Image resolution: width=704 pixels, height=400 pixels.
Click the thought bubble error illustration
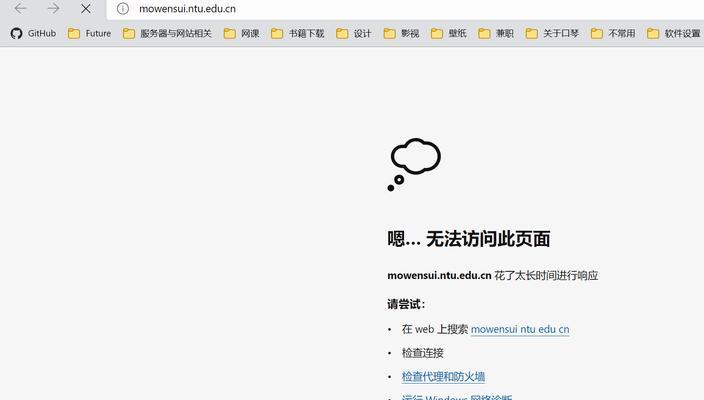click(x=414, y=164)
